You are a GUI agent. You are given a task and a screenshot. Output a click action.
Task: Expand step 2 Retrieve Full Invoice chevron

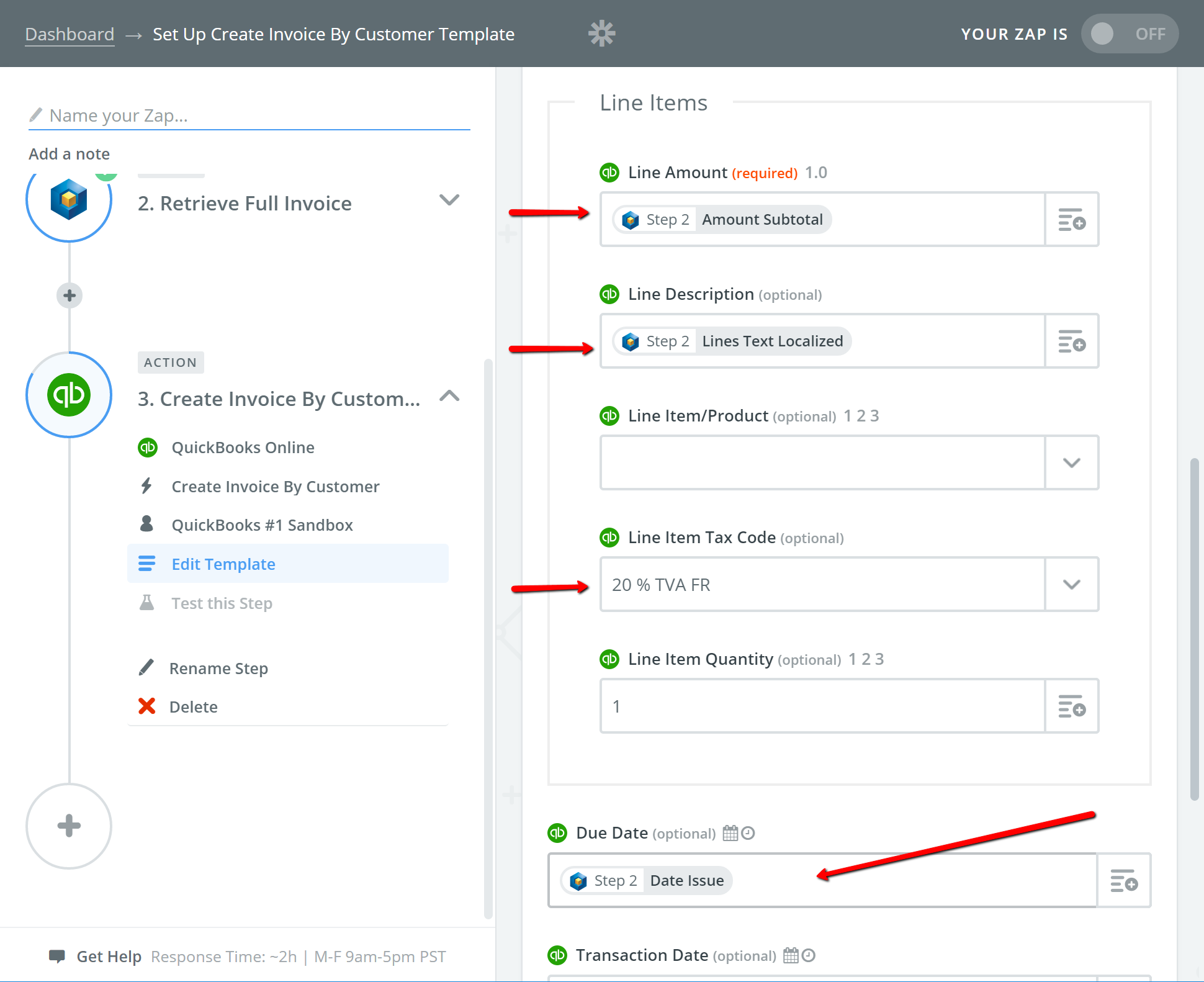(449, 200)
